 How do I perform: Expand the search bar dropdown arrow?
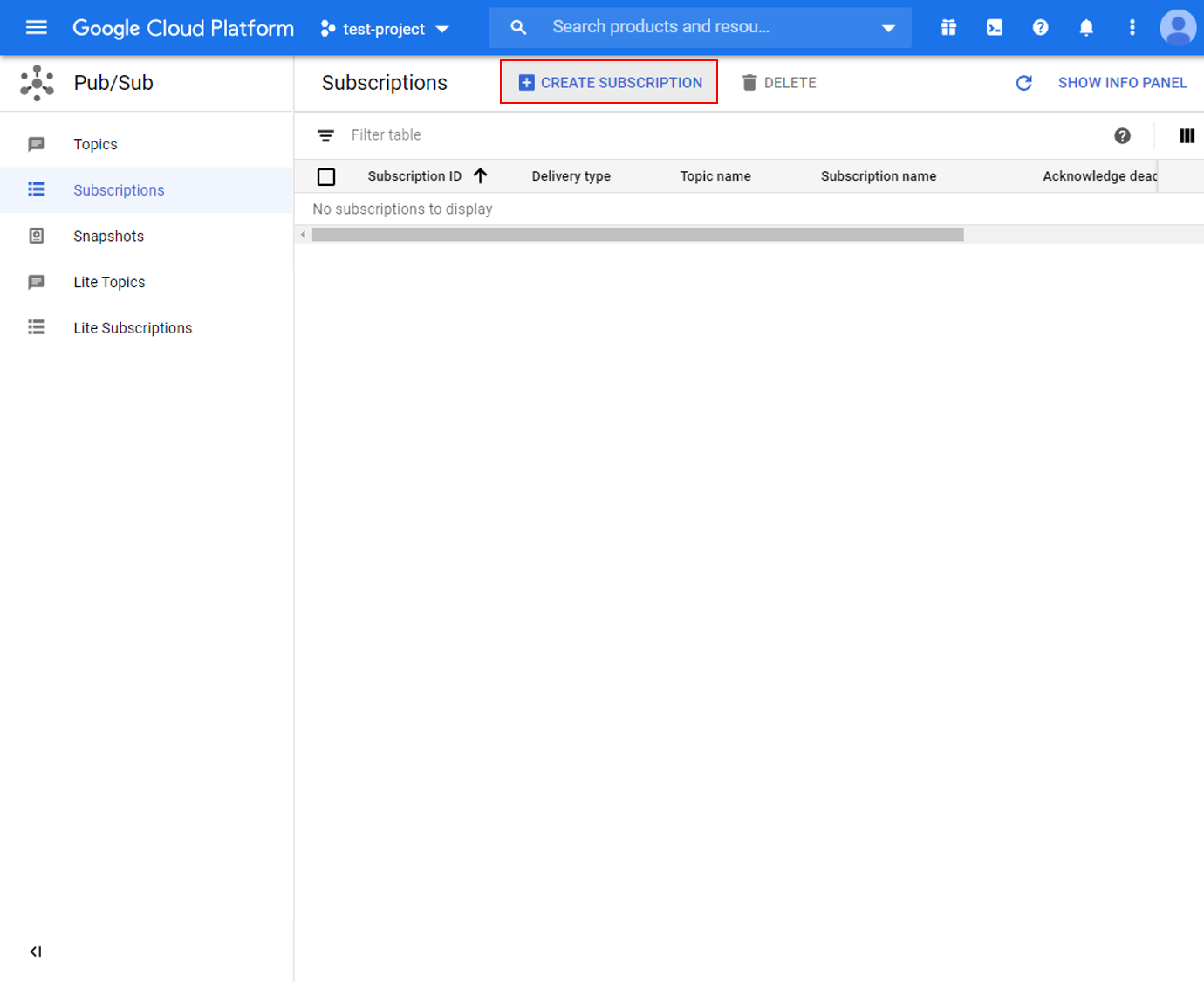point(888,28)
